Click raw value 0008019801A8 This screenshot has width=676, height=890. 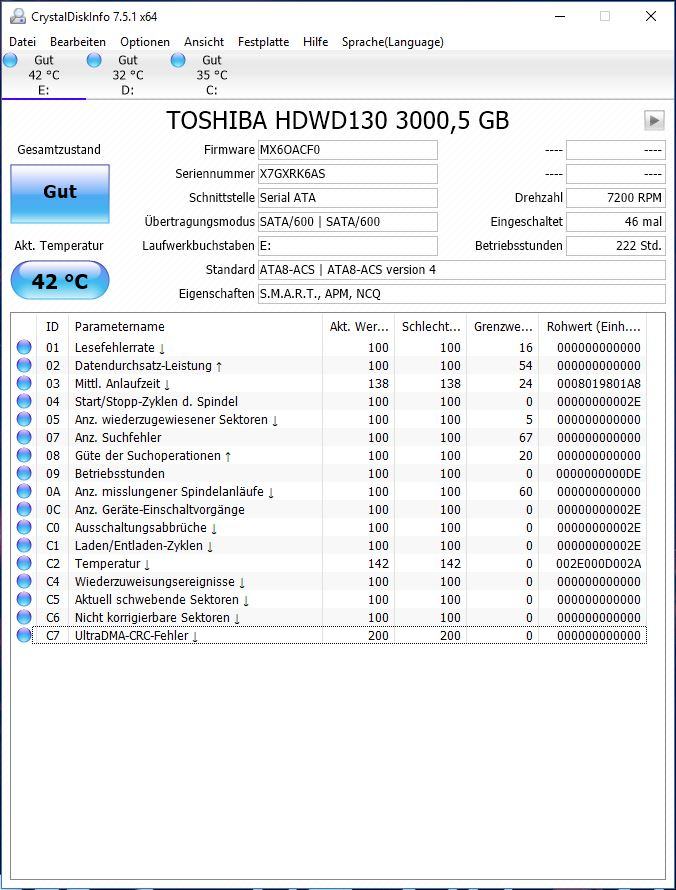point(599,384)
